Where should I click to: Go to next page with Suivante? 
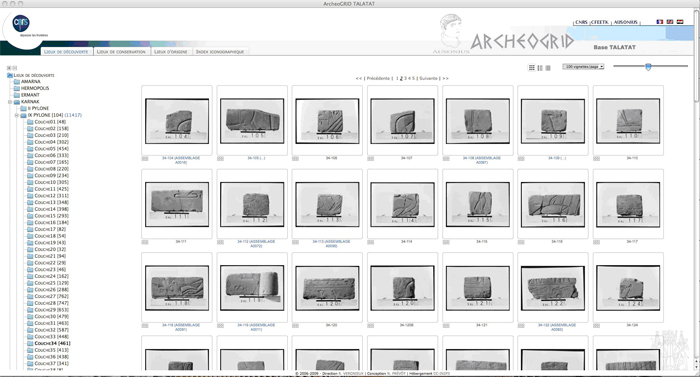[429, 78]
